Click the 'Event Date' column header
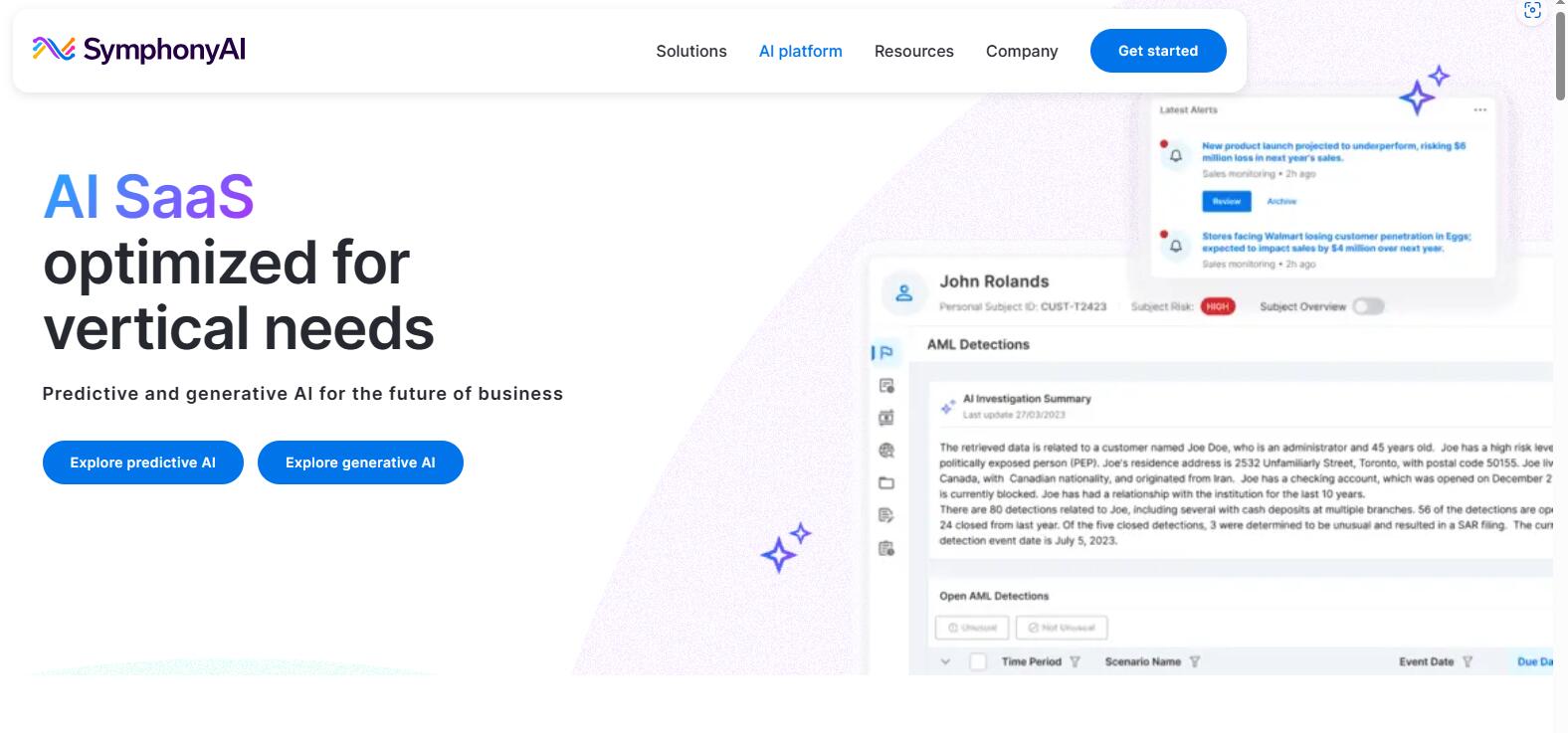Image resolution: width=1568 pixels, height=733 pixels. click(x=1427, y=661)
